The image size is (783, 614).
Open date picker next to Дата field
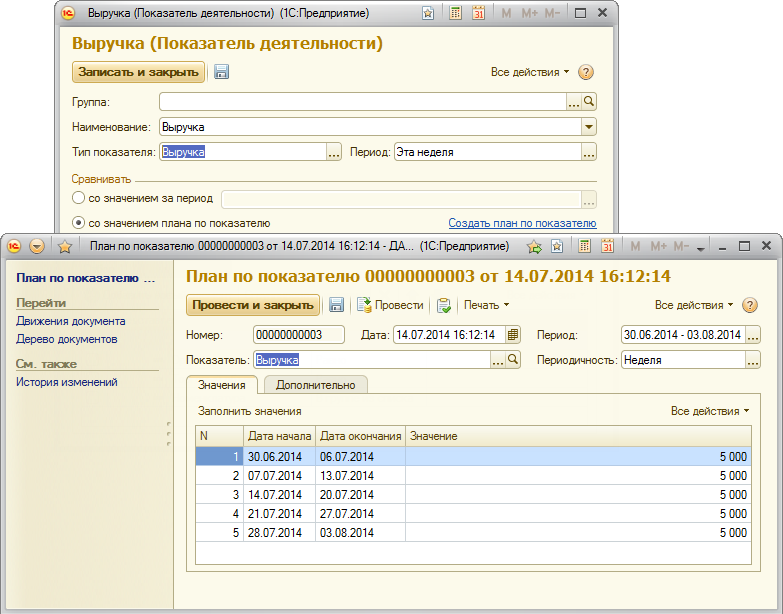click(x=513, y=334)
